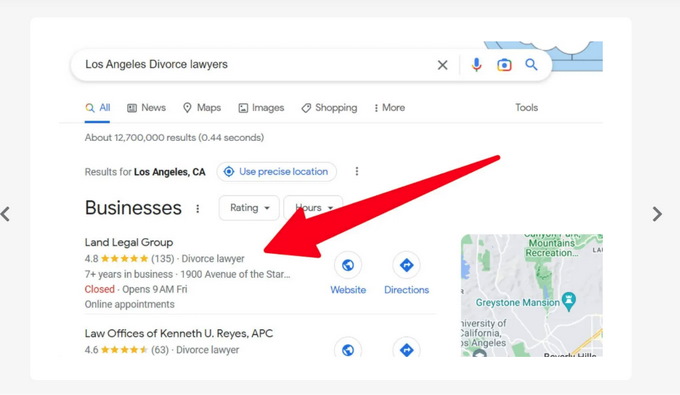Screen dimensions: 680x395
Task: Click the Los Angeles, CA location text
Action: click(170, 172)
